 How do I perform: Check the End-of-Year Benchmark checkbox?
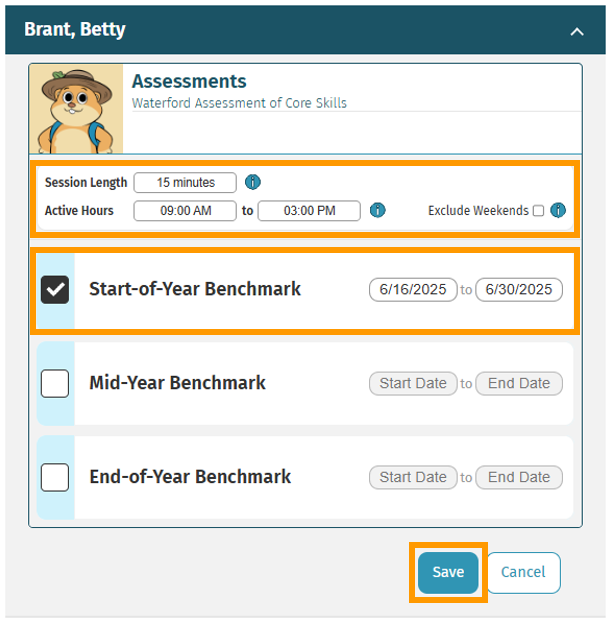pos(55,477)
